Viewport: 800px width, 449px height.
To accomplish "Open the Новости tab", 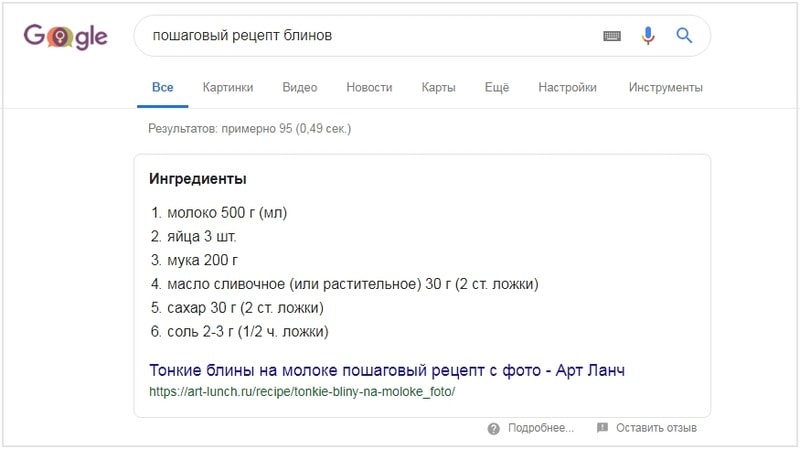I will click(x=369, y=87).
